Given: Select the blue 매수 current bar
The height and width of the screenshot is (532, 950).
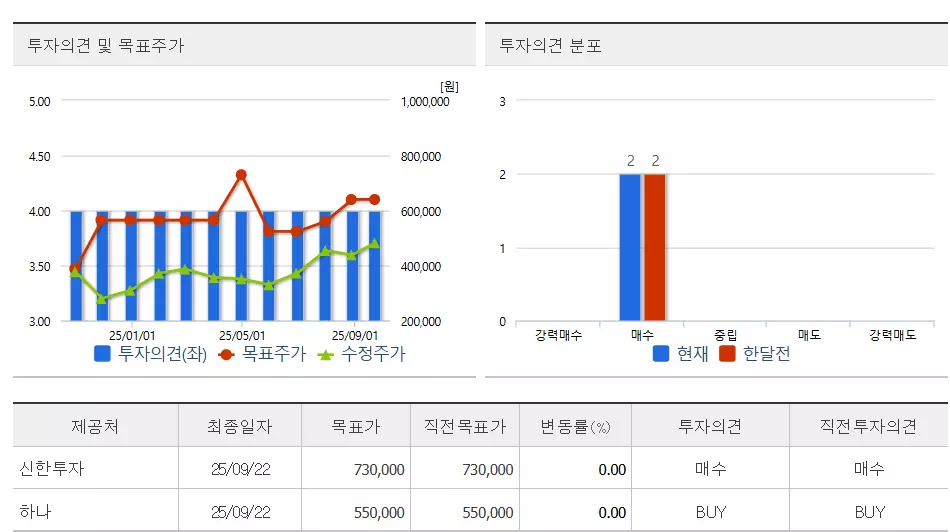Looking at the screenshot, I should click(630, 247).
